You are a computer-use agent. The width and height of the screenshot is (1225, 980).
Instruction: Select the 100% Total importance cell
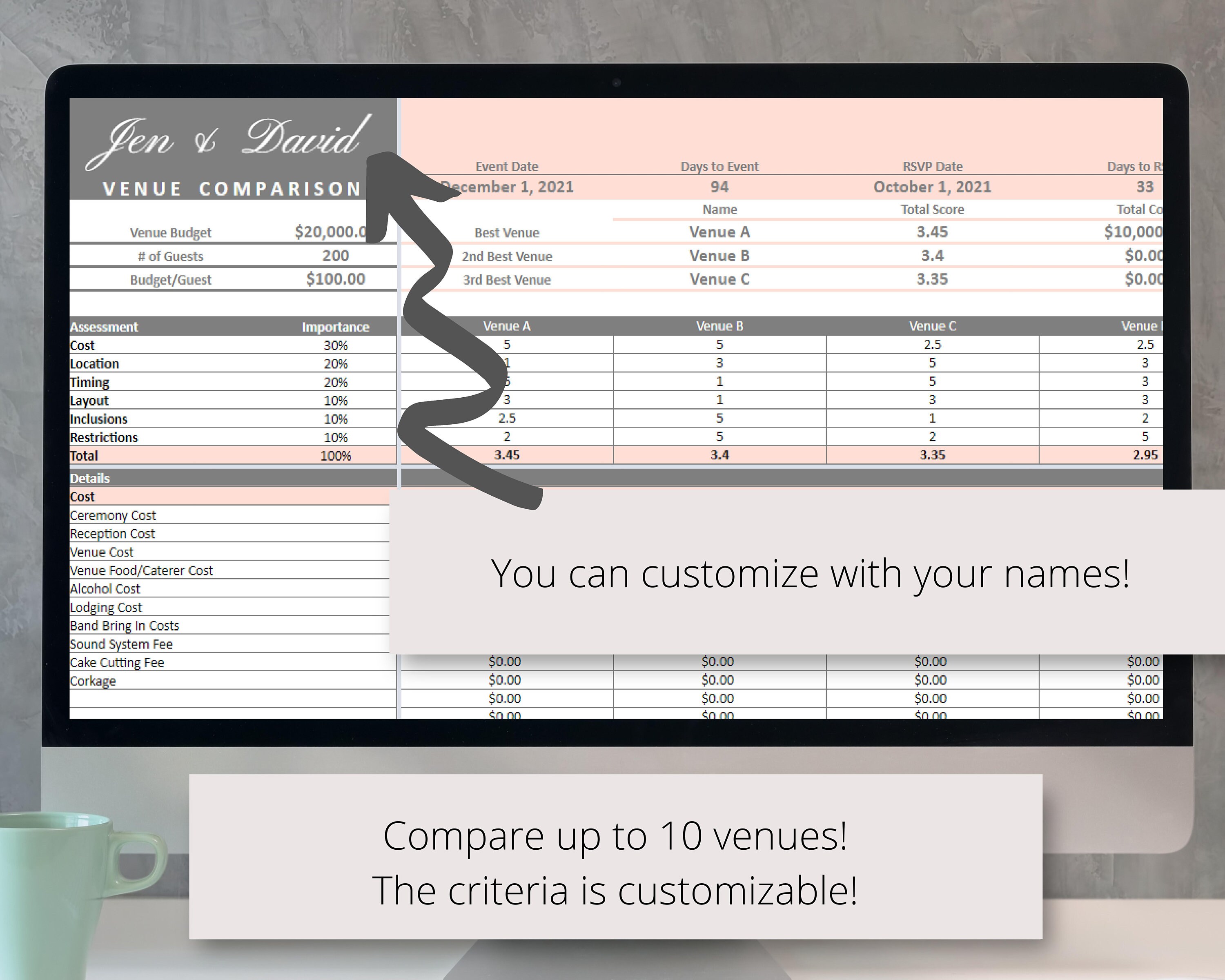tap(336, 456)
